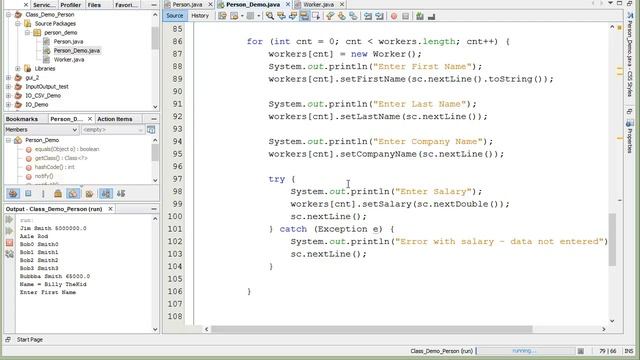Open the Back icon dropdown arrow
Screen dimensions: 640x360
[242, 16]
